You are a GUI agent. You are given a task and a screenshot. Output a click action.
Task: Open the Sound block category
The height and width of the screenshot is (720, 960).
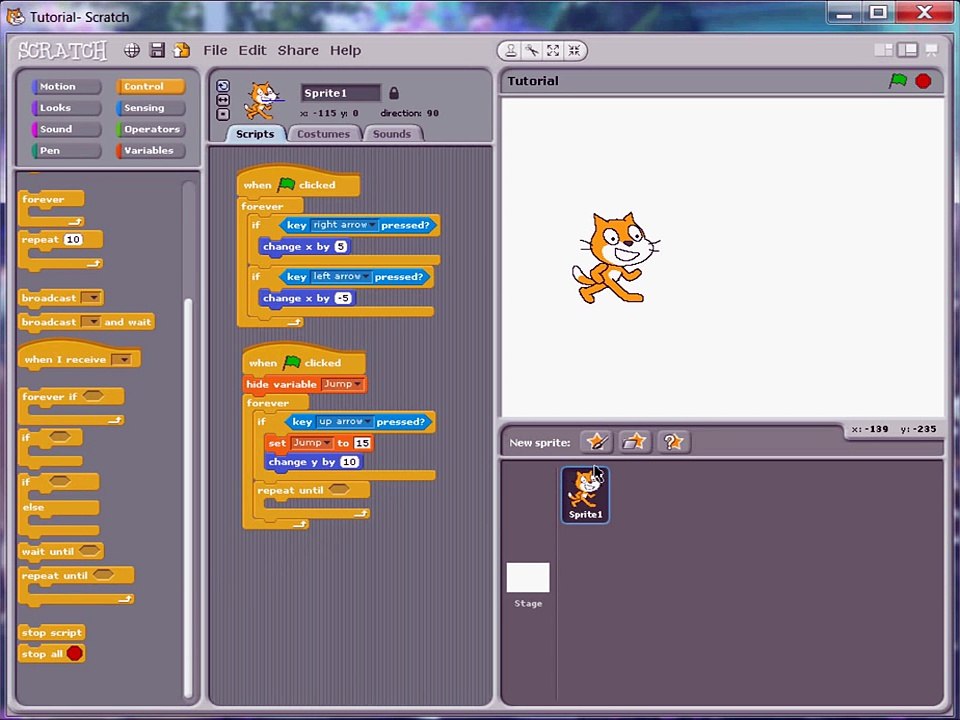pos(66,129)
